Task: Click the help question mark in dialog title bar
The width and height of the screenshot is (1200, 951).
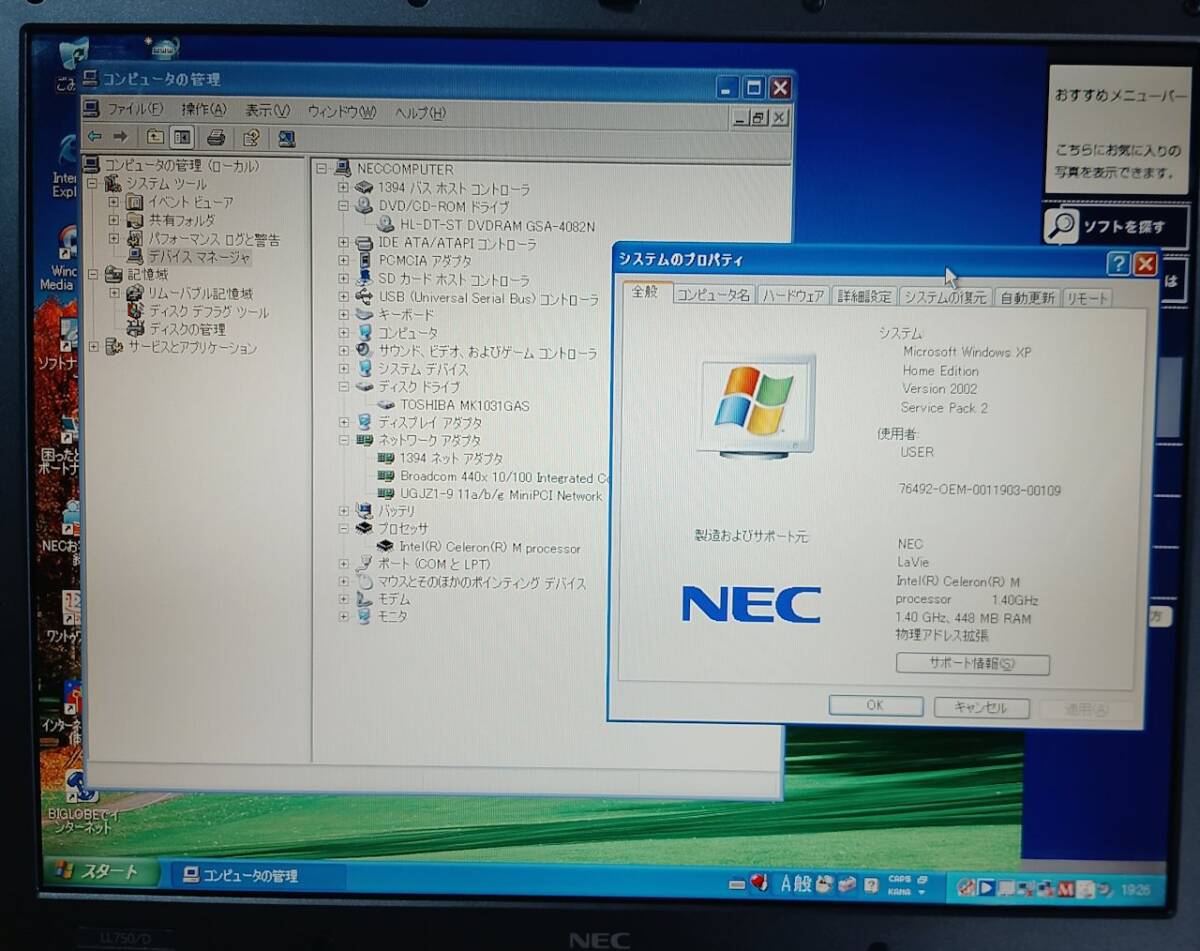Action: point(1119,264)
